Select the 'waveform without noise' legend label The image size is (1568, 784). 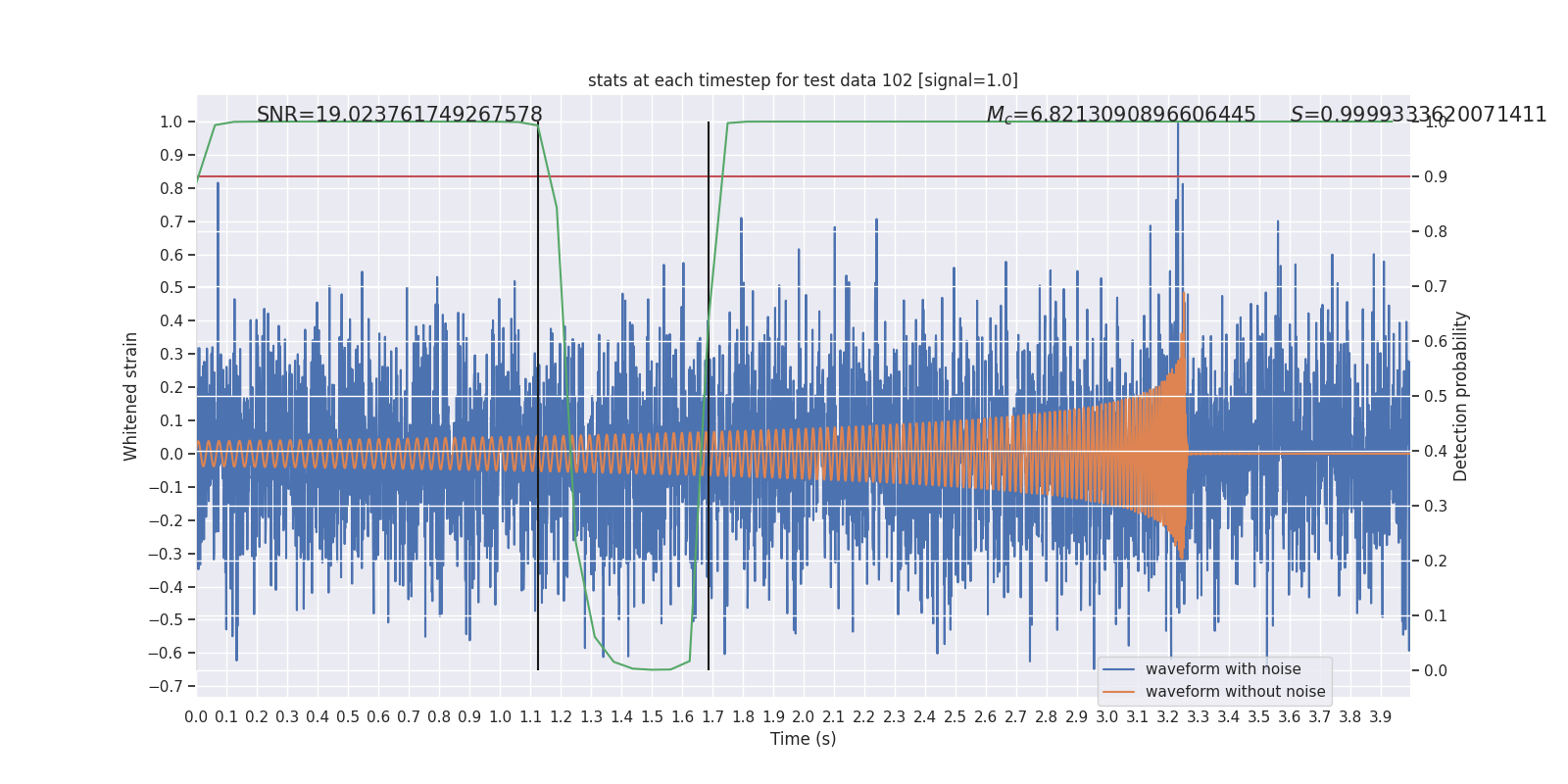point(1235,692)
